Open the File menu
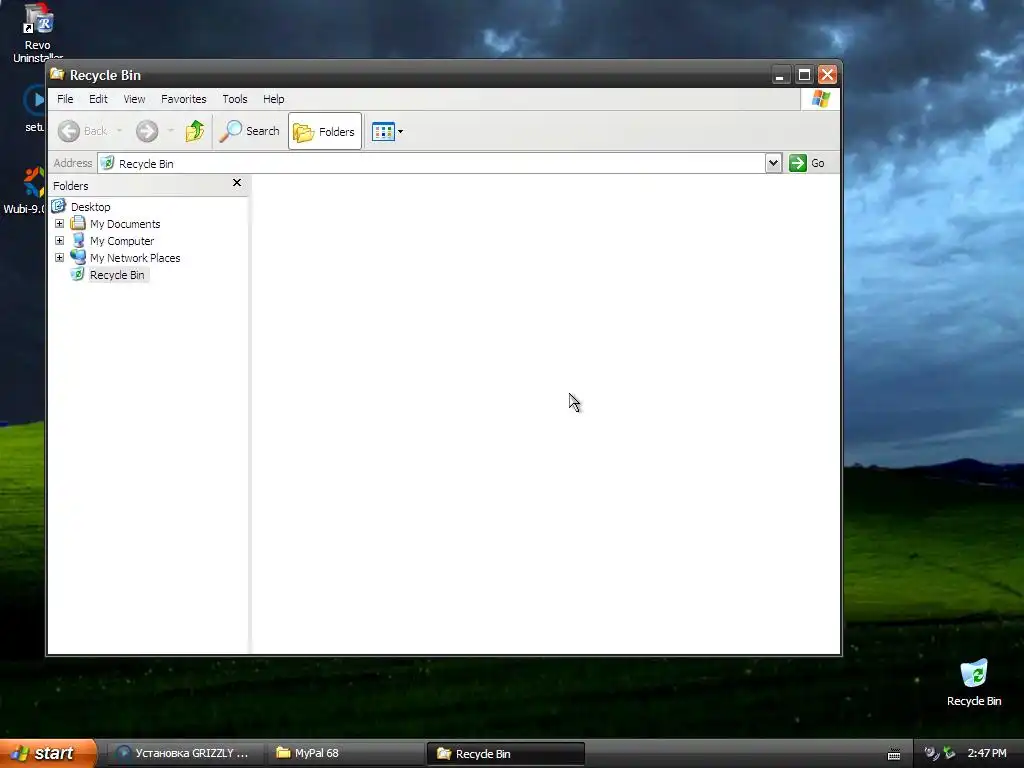Viewport: 1024px width, 768px height. (x=65, y=99)
